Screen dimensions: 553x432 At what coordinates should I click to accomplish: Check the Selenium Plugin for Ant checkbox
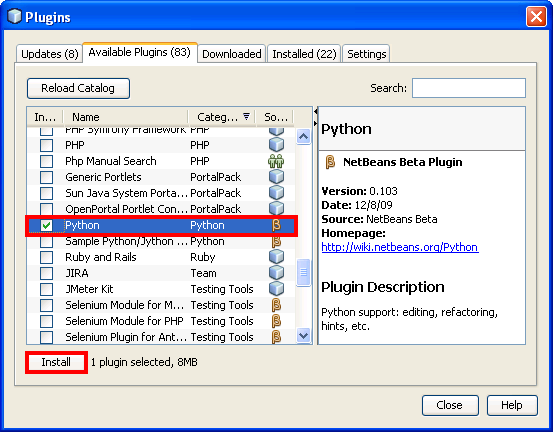pos(46,337)
